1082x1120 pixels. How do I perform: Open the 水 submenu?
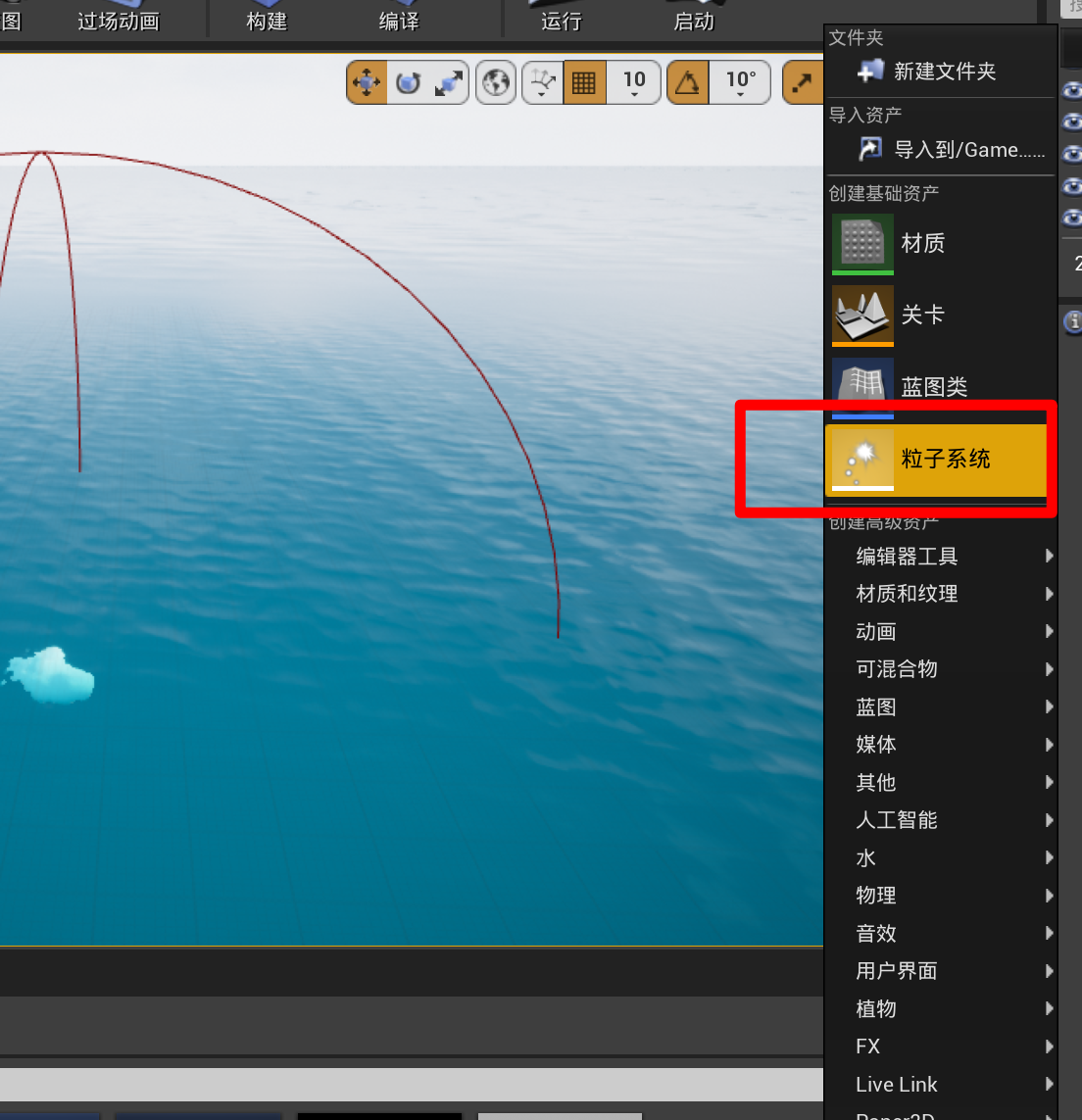click(x=941, y=857)
